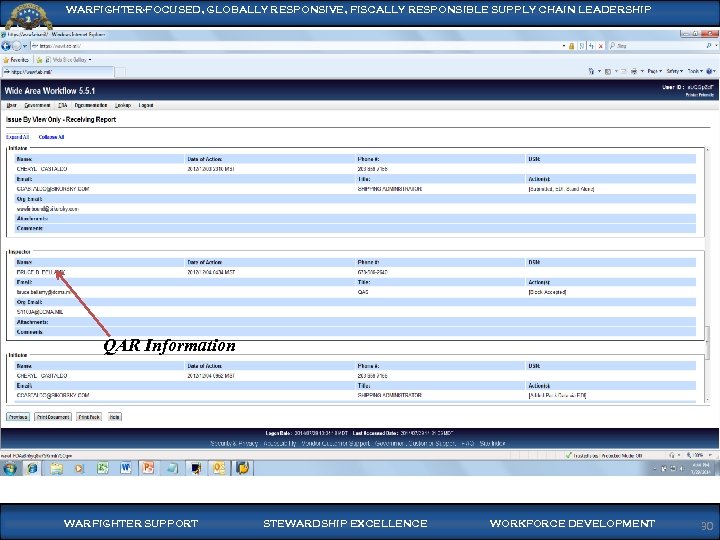The image size is (720, 540).
Task: Click the refresh icon in address bar
Action: pos(591,46)
